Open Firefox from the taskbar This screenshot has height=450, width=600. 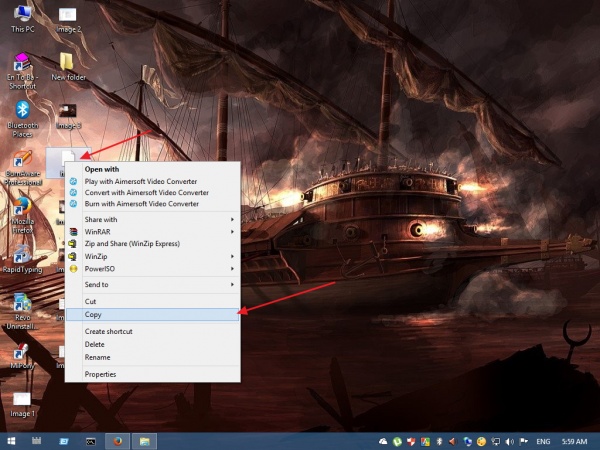tap(116, 440)
